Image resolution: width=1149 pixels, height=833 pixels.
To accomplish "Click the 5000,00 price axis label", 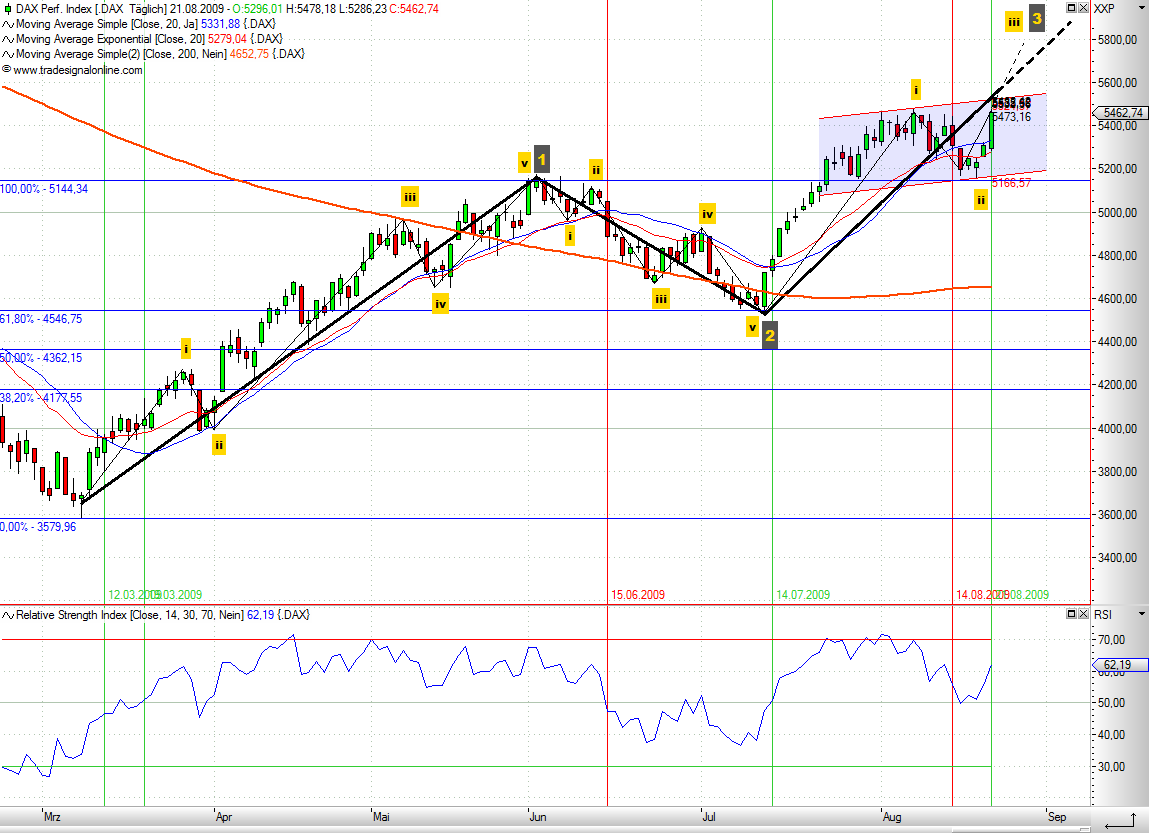I will tap(1117, 212).
